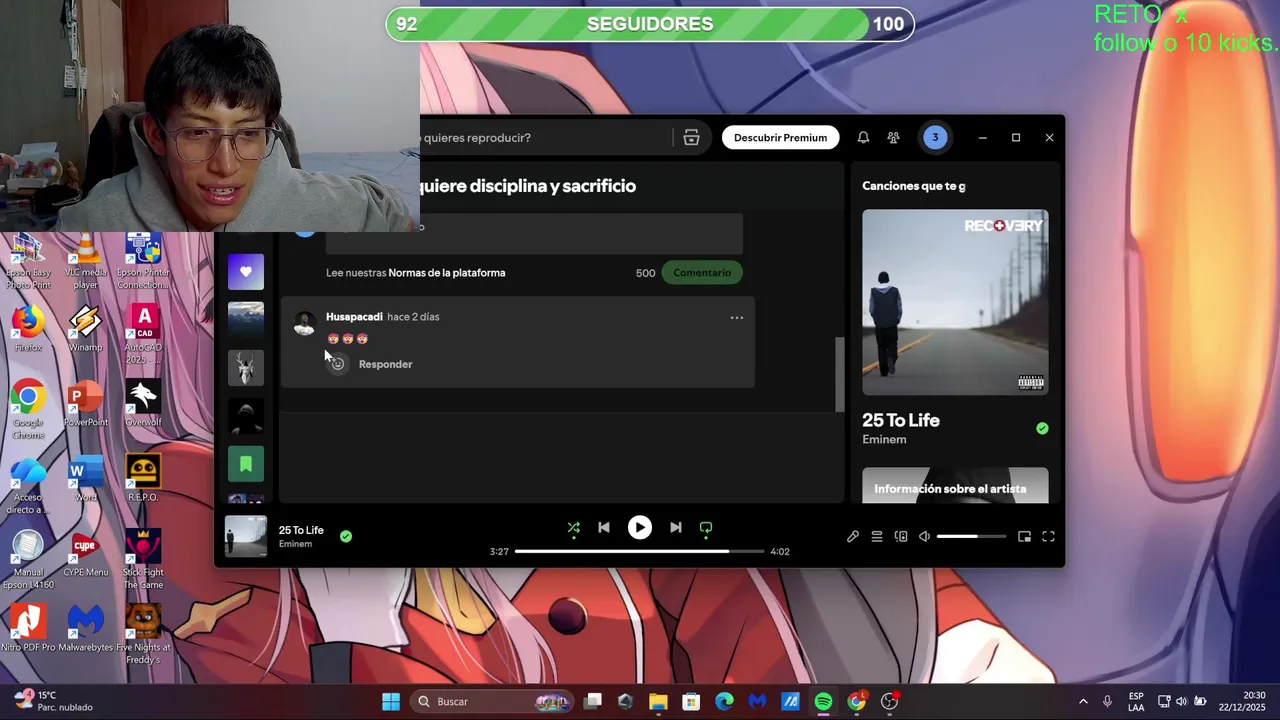Toggle repeat mode in Spotify
The image size is (1280, 720).
pyautogui.click(x=706, y=528)
